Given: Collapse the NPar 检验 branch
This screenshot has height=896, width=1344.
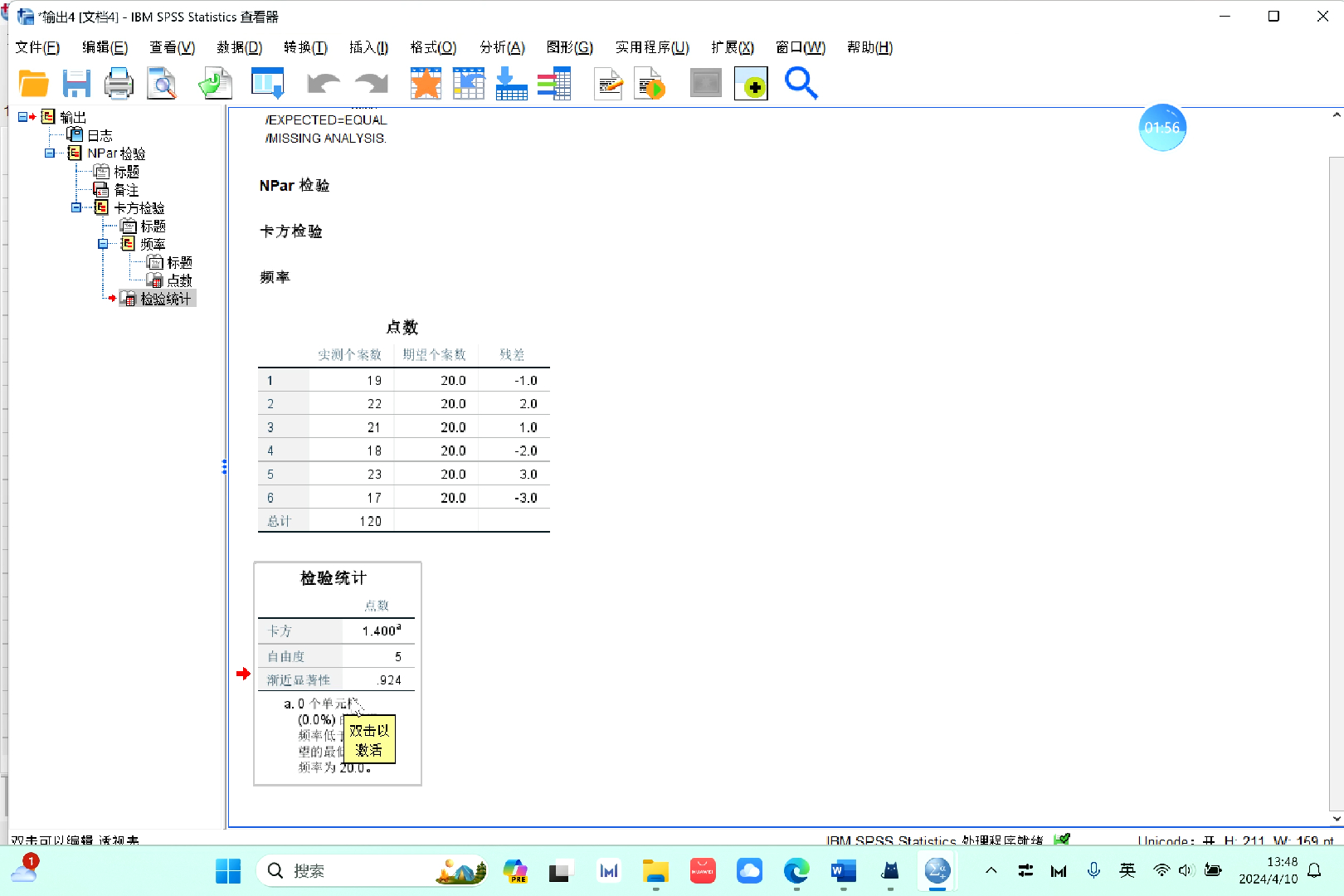Looking at the screenshot, I should [50, 153].
